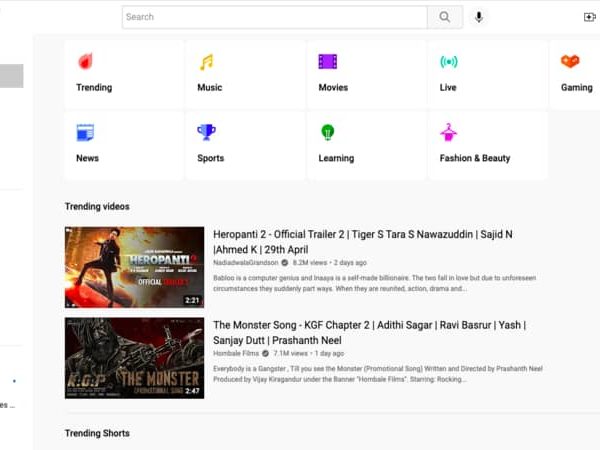Activate voice search microphone icon
This screenshot has width=600, height=450.
coord(479,17)
